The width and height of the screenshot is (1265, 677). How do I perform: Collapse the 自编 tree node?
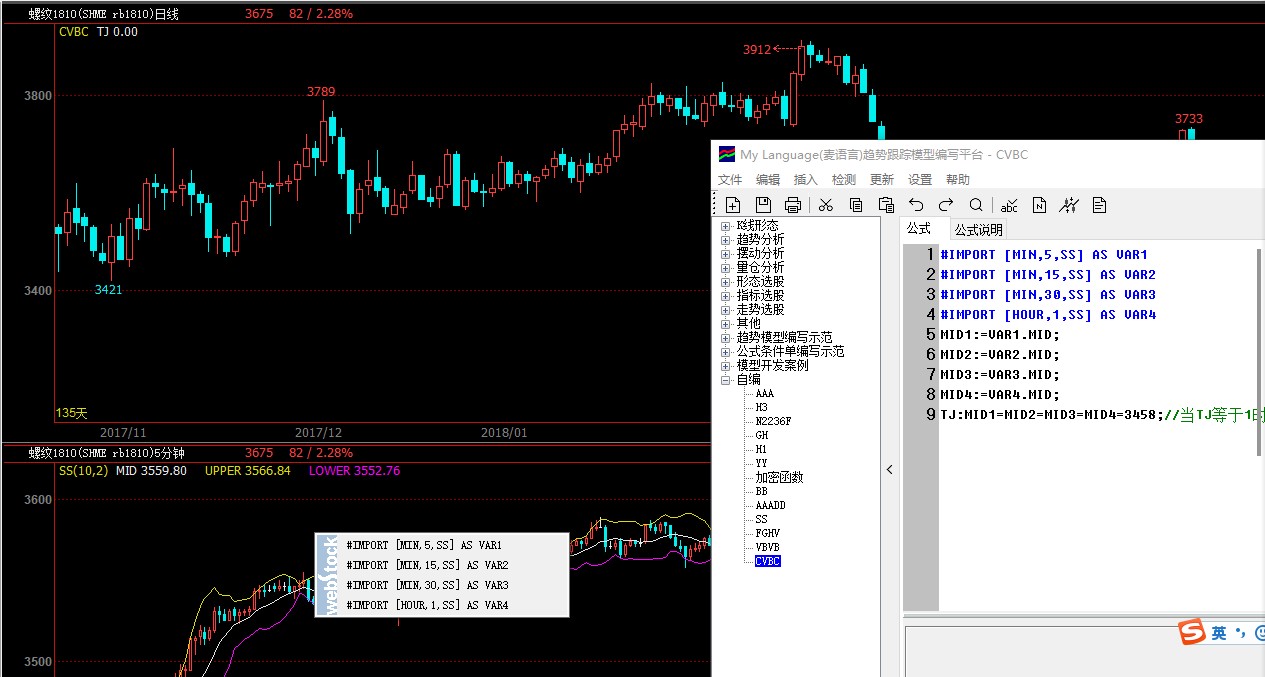(x=725, y=380)
